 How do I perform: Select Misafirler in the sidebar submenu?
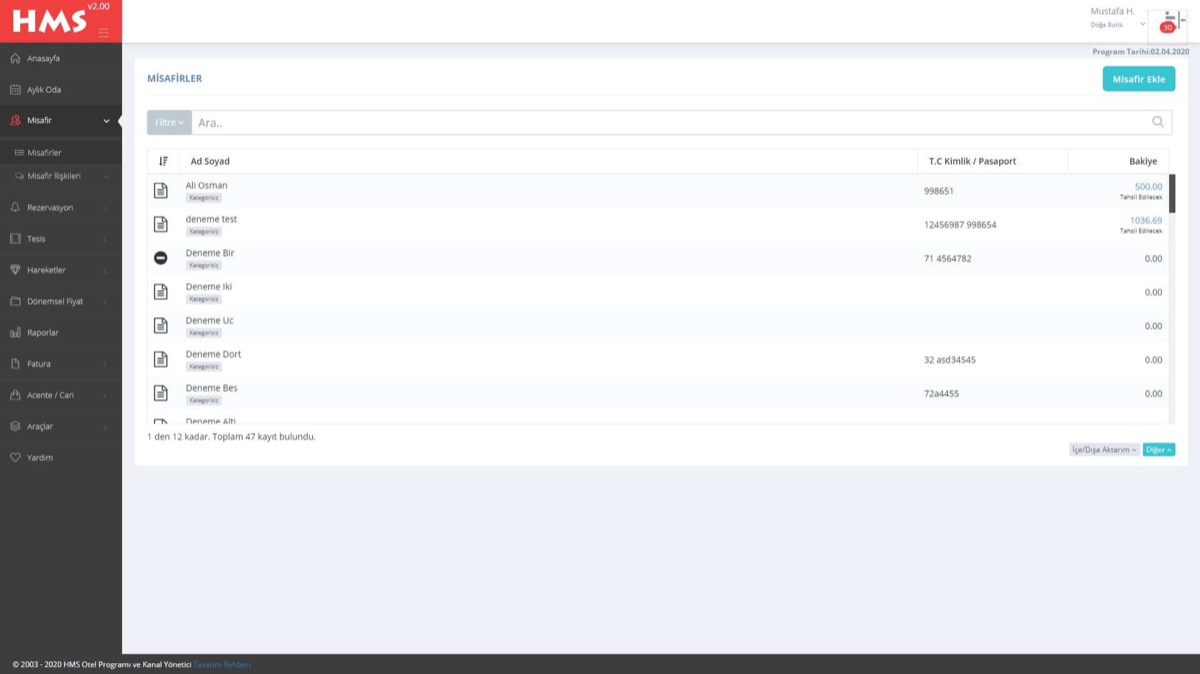click(x=61, y=153)
